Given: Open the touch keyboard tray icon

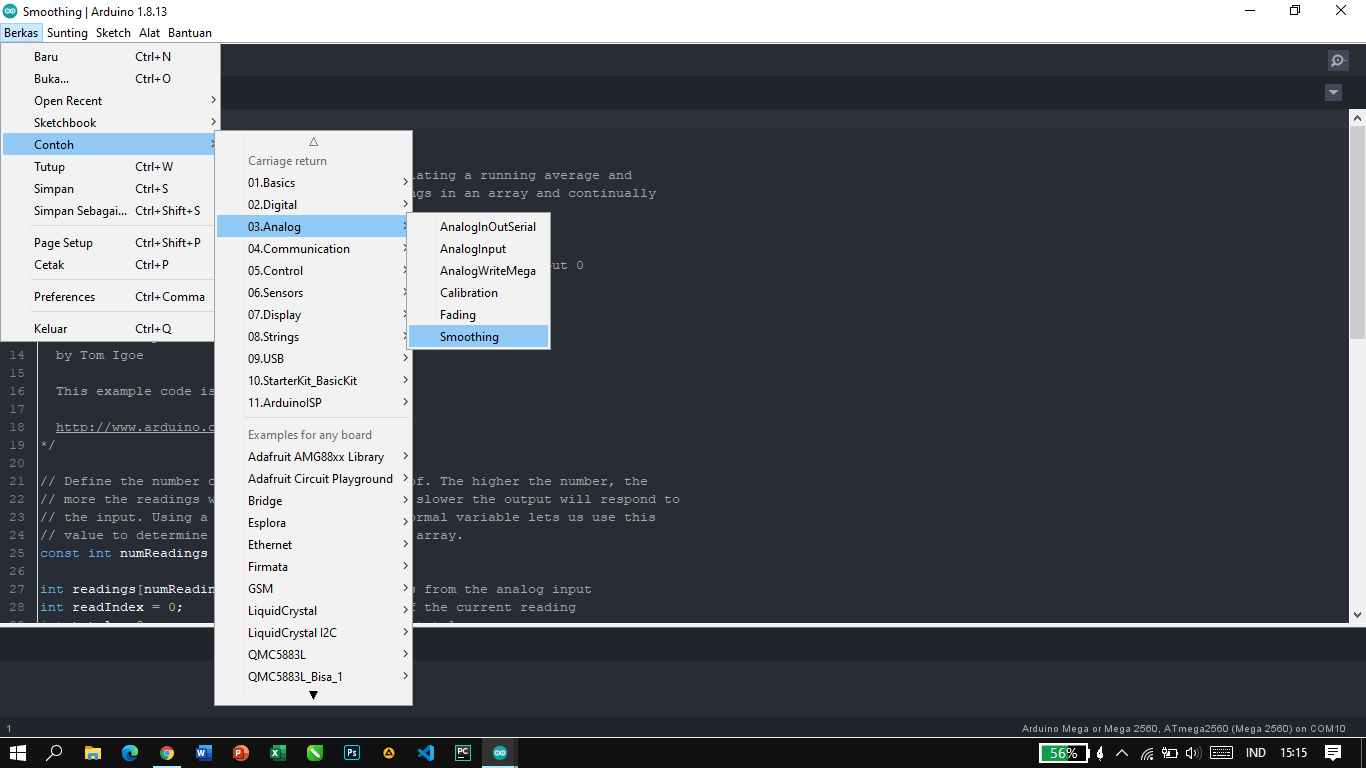Looking at the screenshot, I should 1221,753.
